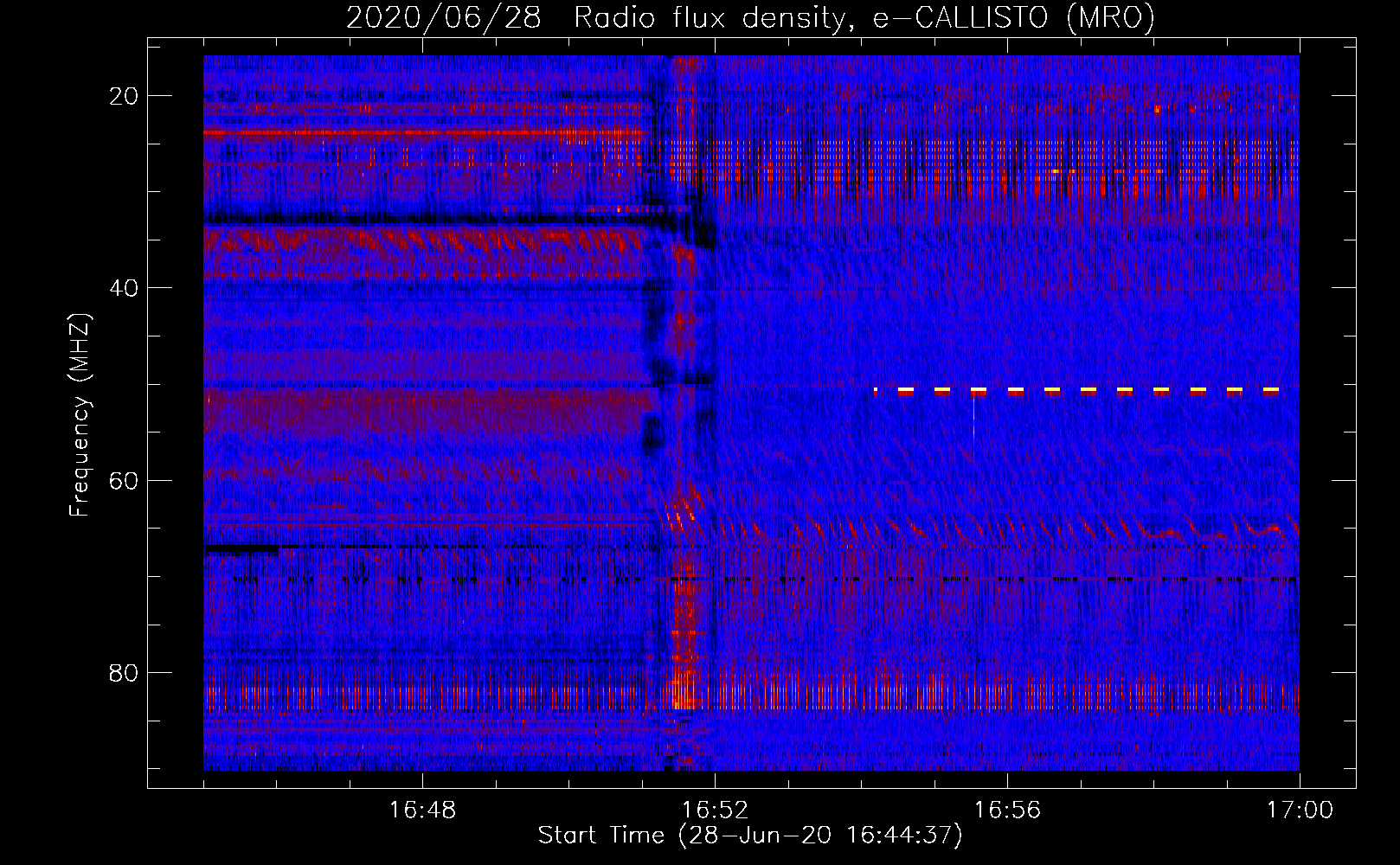Screen dimensions: 1400x865
Task: Click the dashed white-yellow line near 51 MHz
Action: click(1076, 391)
